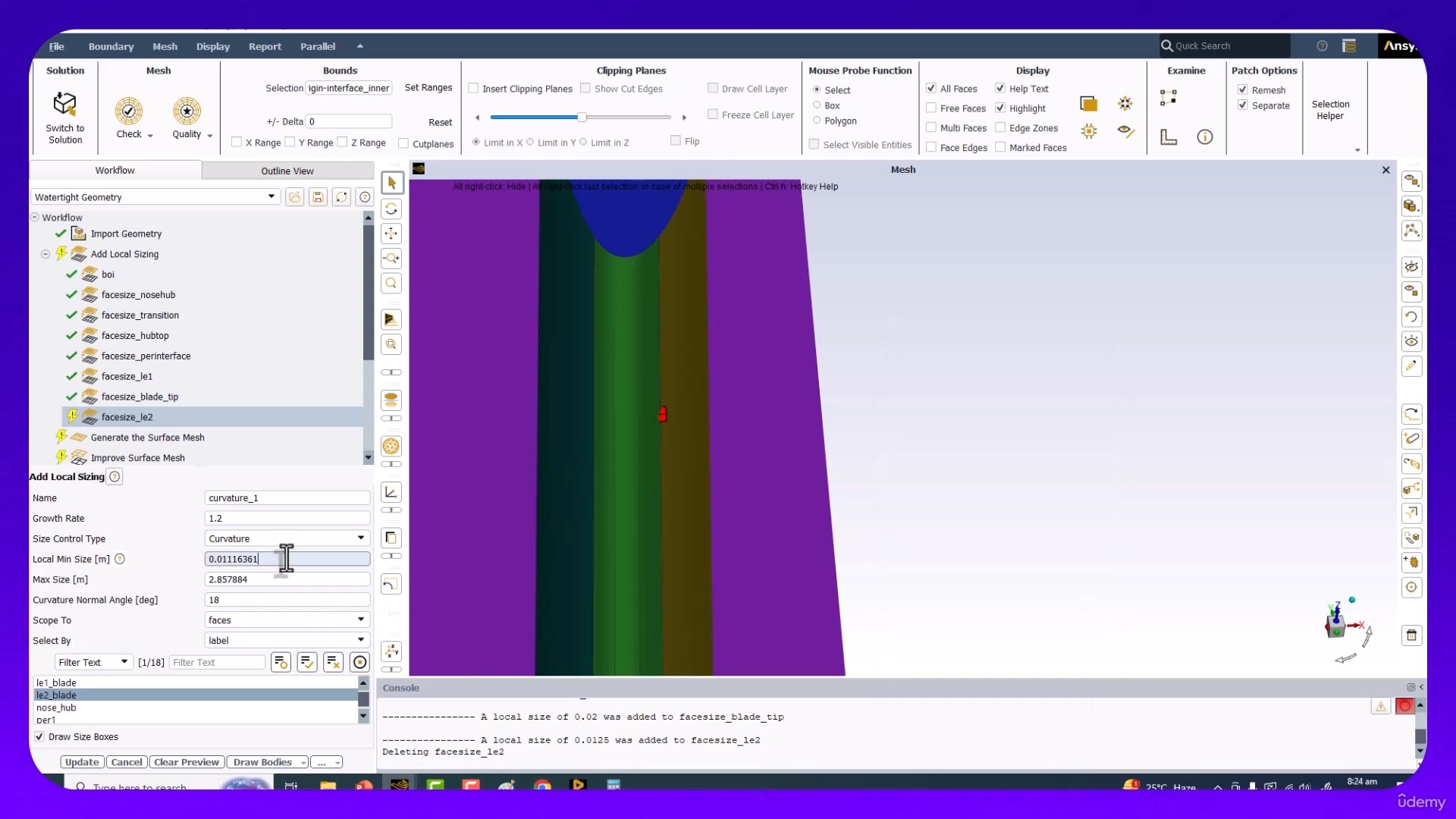The image size is (1456, 819).
Task: Click the Switch to Solution icon
Action: click(65, 105)
